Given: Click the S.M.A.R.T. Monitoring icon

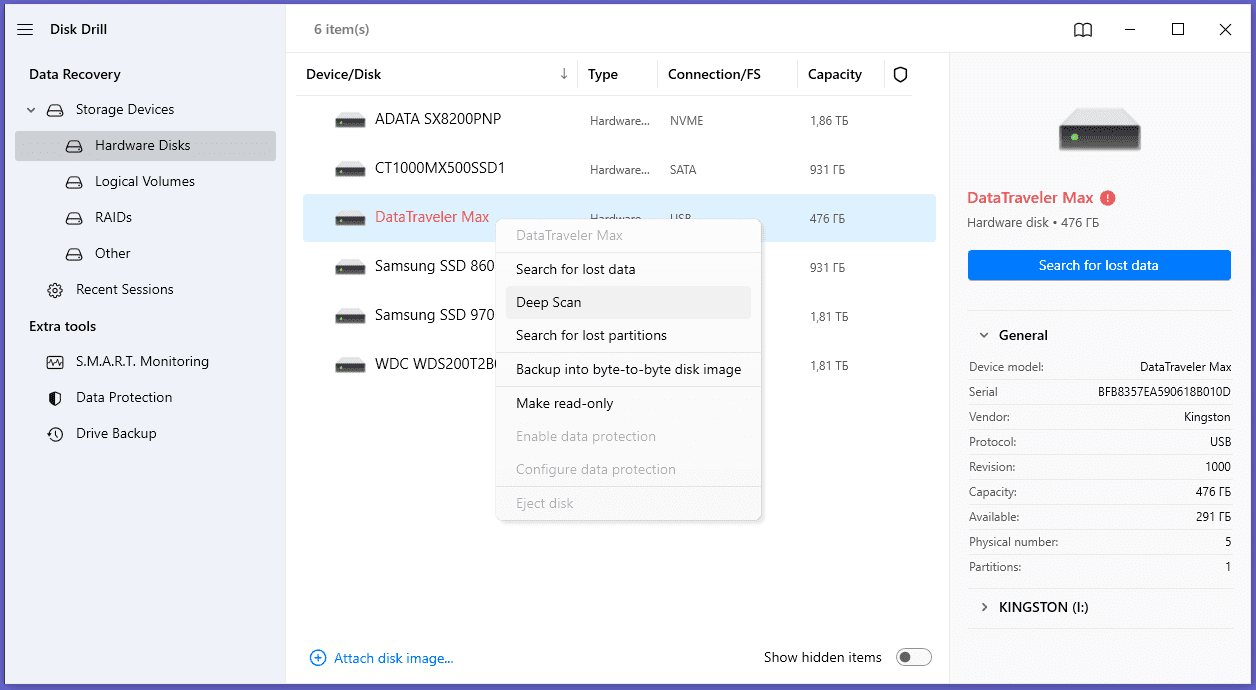Looking at the screenshot, I should 55,362.
